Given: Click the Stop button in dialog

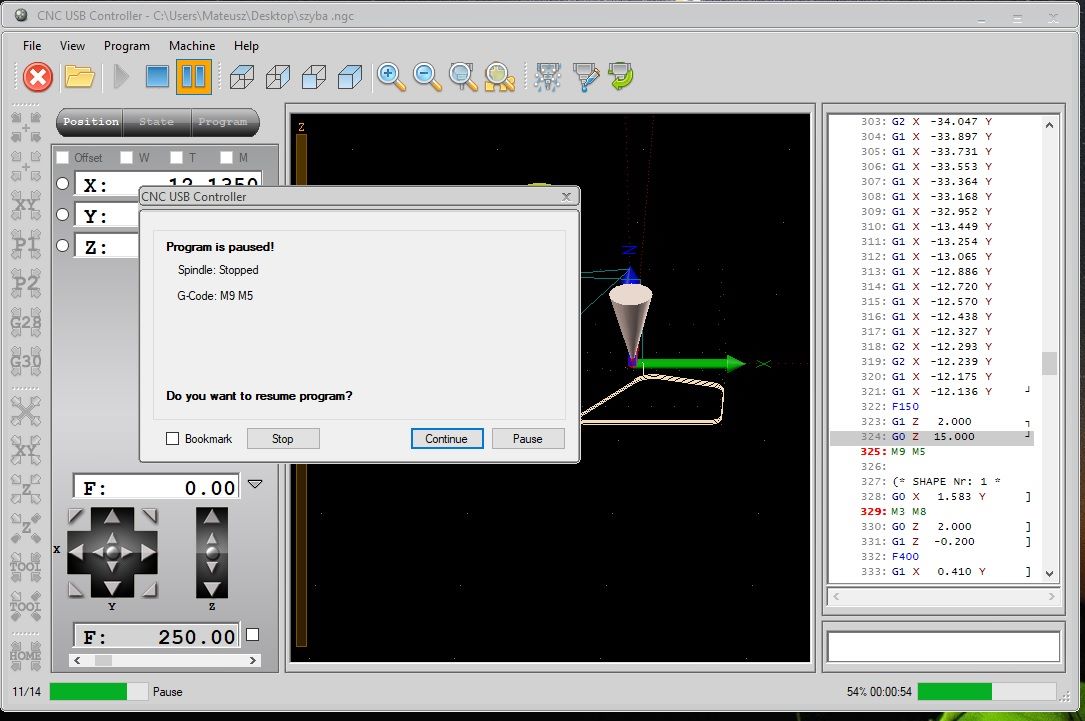Looking at the screenshot, I should pos(283,439).
